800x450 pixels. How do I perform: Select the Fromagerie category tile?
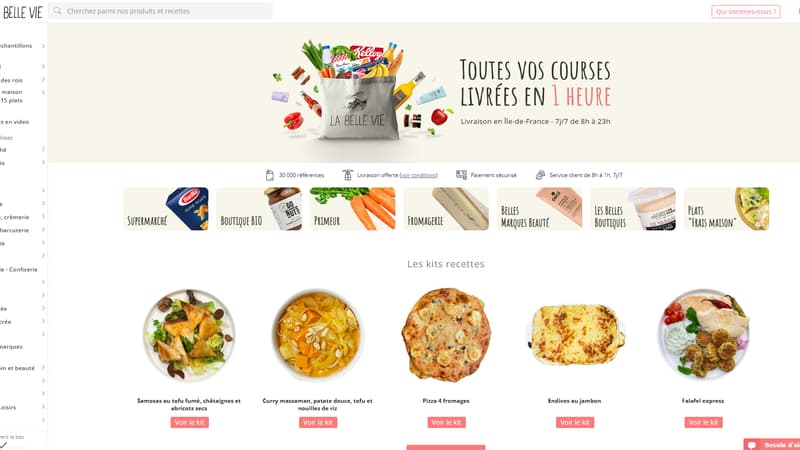click(446, 209)
